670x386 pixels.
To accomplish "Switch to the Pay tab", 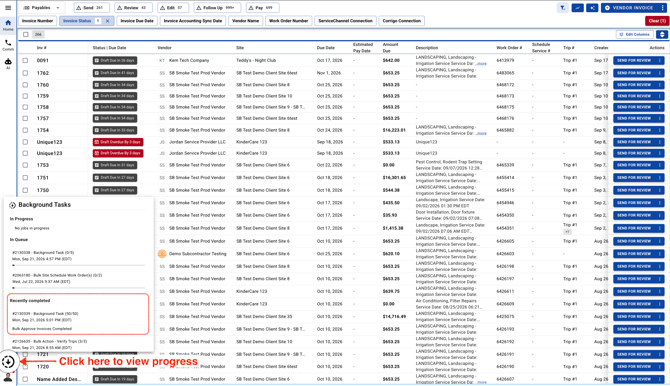I will (x=262, y=8).
